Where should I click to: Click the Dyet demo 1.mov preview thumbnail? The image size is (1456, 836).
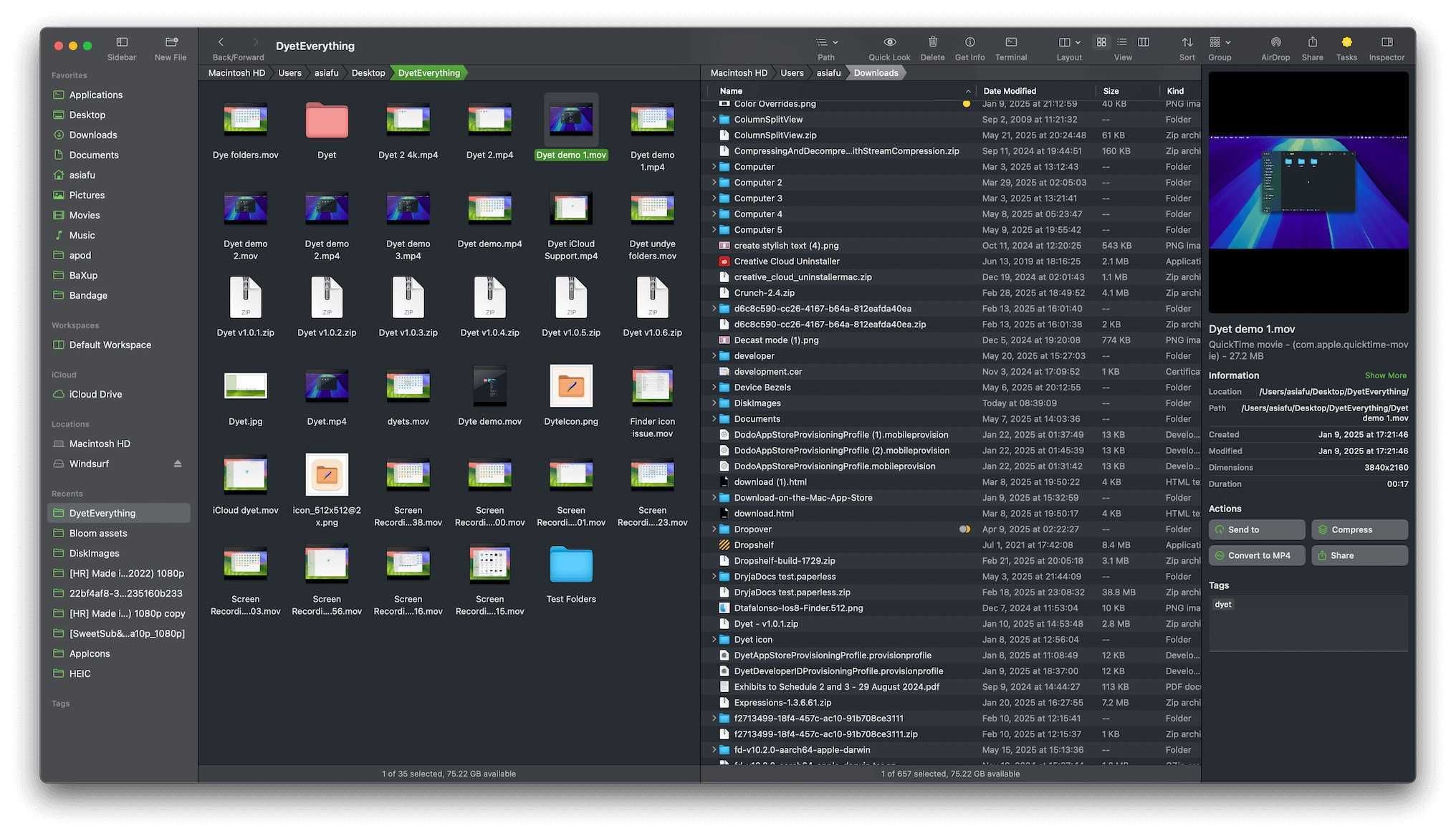coord(1308,190)
